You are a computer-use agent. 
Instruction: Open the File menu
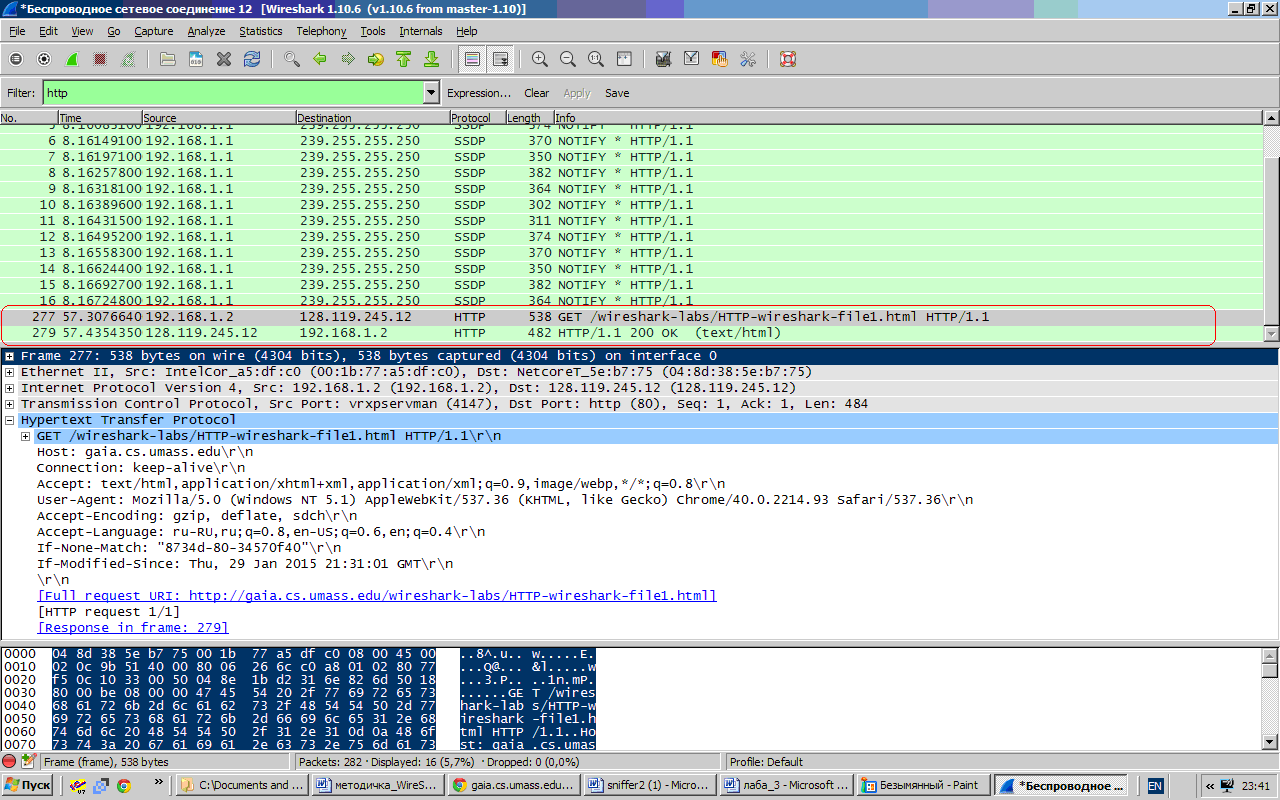17,31
